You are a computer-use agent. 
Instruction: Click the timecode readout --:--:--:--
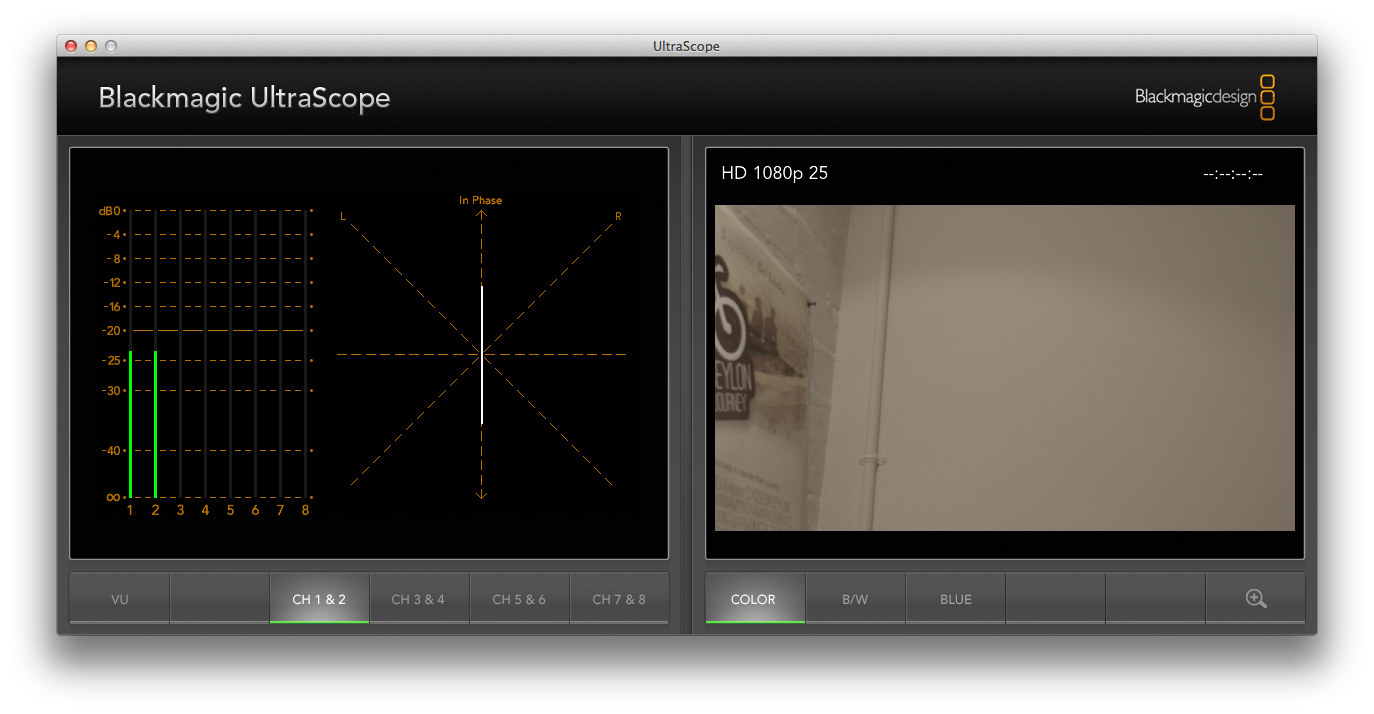(1233, 174)
